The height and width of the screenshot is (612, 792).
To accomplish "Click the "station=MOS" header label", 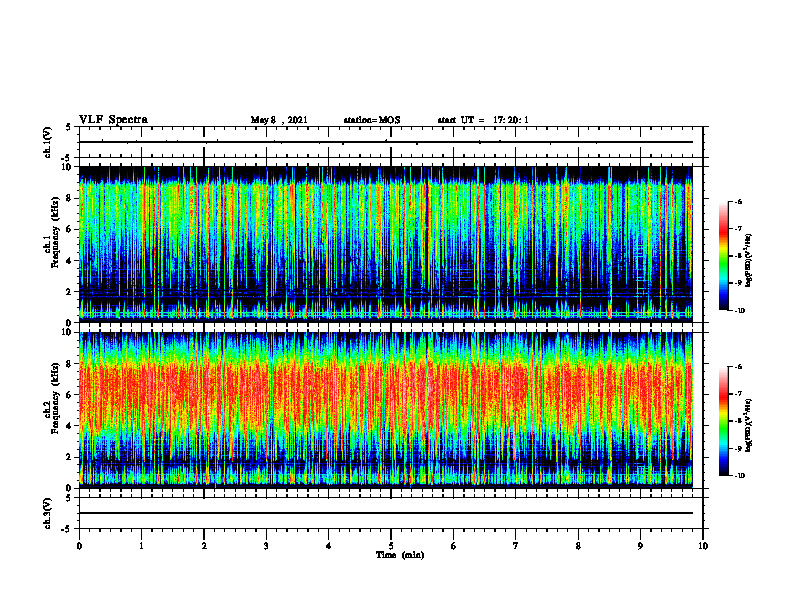I will (372, 120).
